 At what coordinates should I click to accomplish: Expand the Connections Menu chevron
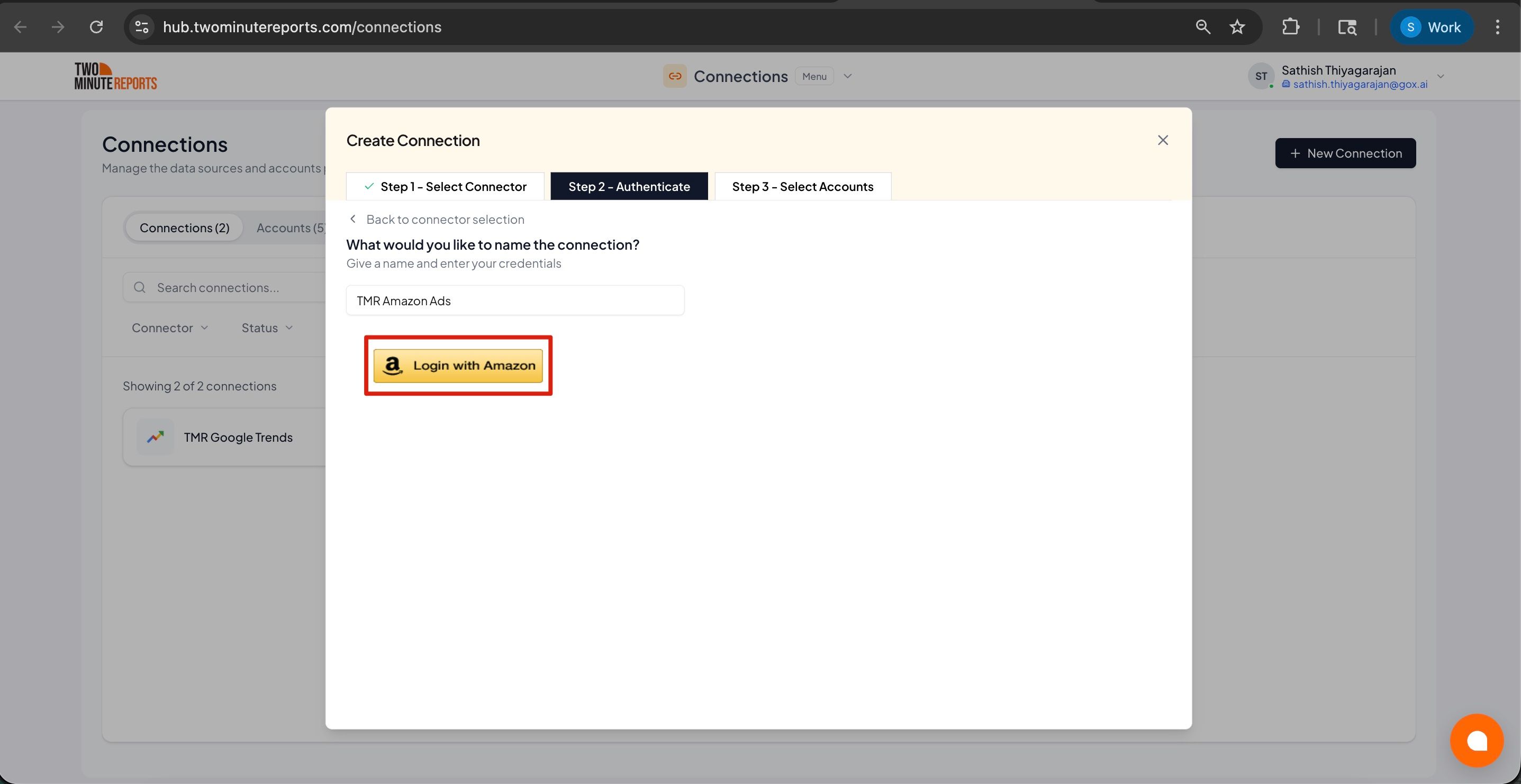[x=847, y=76]
